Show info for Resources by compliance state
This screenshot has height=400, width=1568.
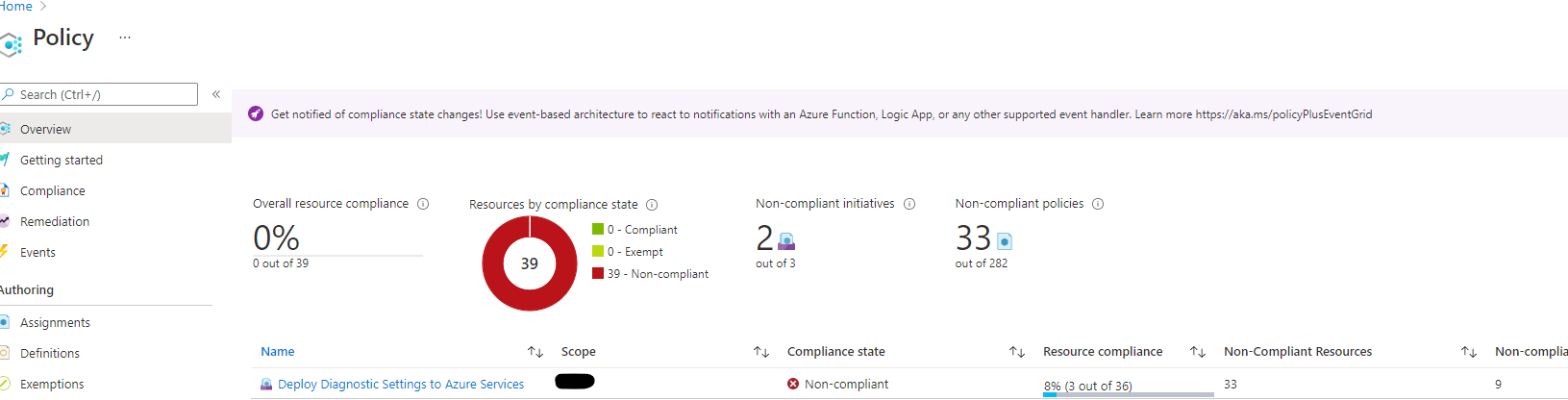(652, 205)
